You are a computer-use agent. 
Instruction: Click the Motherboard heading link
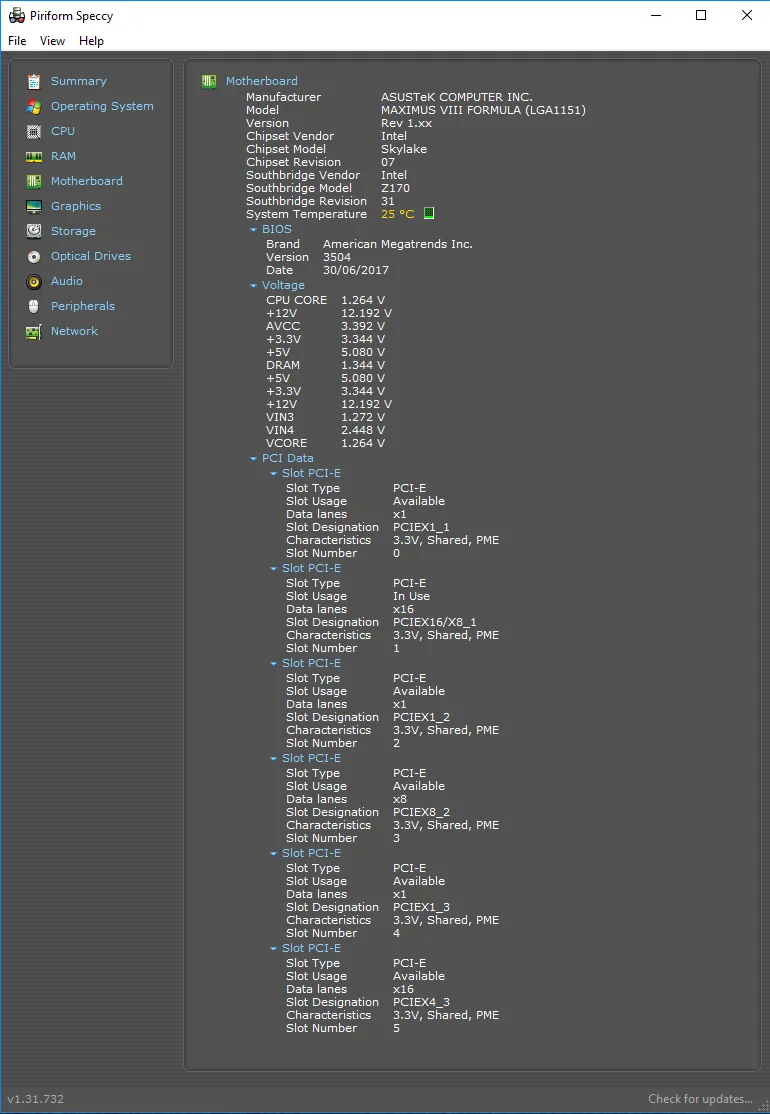click(x=261, y=81)
